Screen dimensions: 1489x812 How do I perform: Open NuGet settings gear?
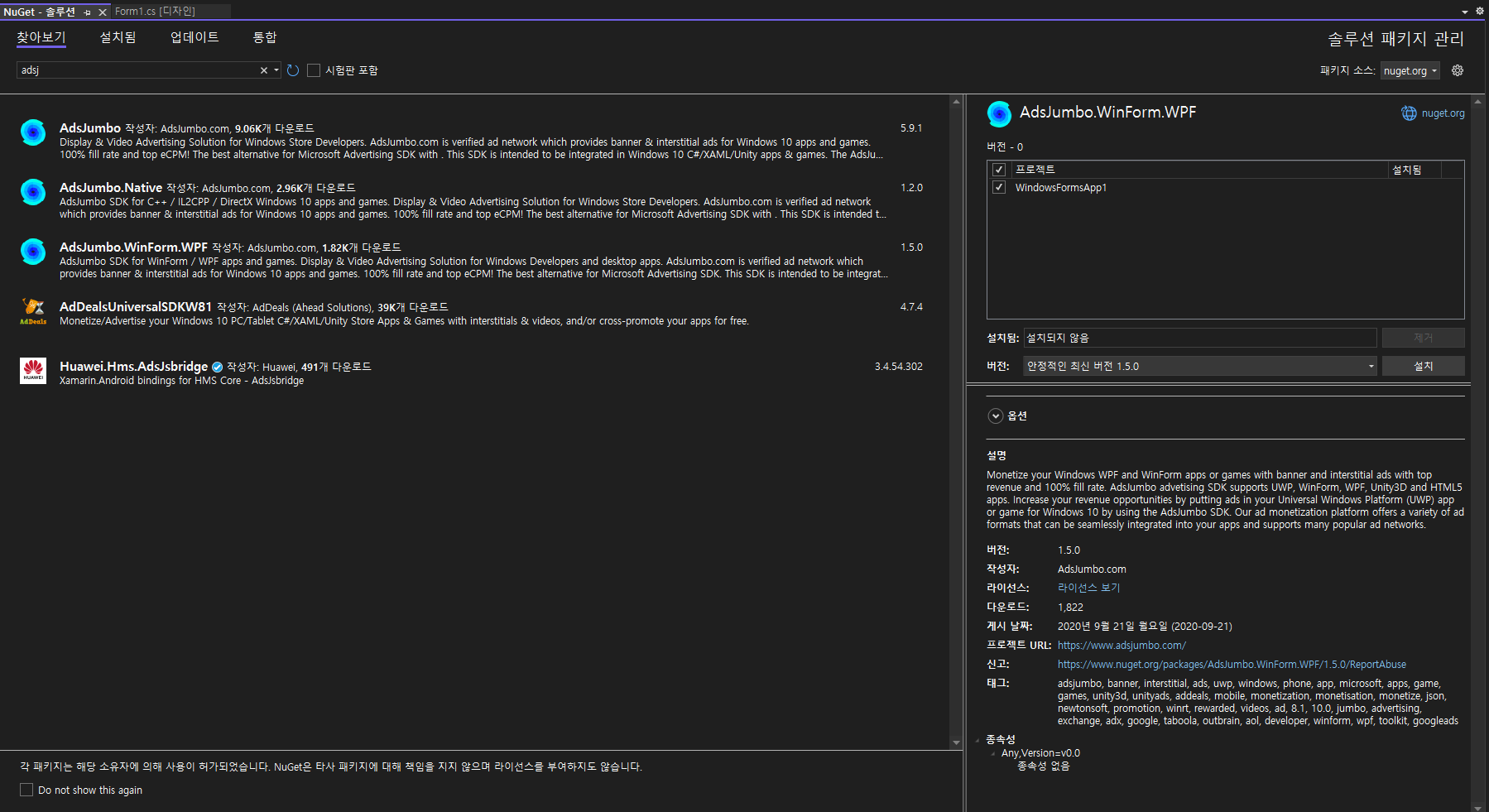[1458, 70]
